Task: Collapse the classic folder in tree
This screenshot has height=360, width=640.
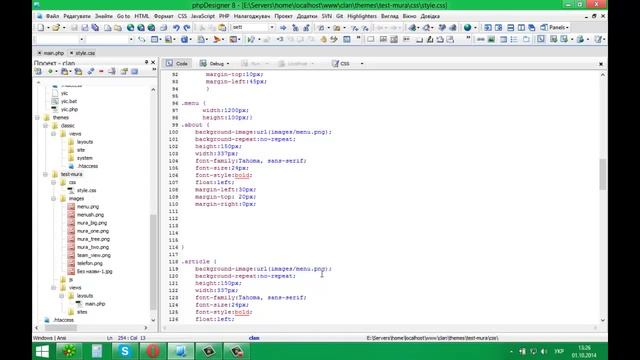Action: pos(45,126)
